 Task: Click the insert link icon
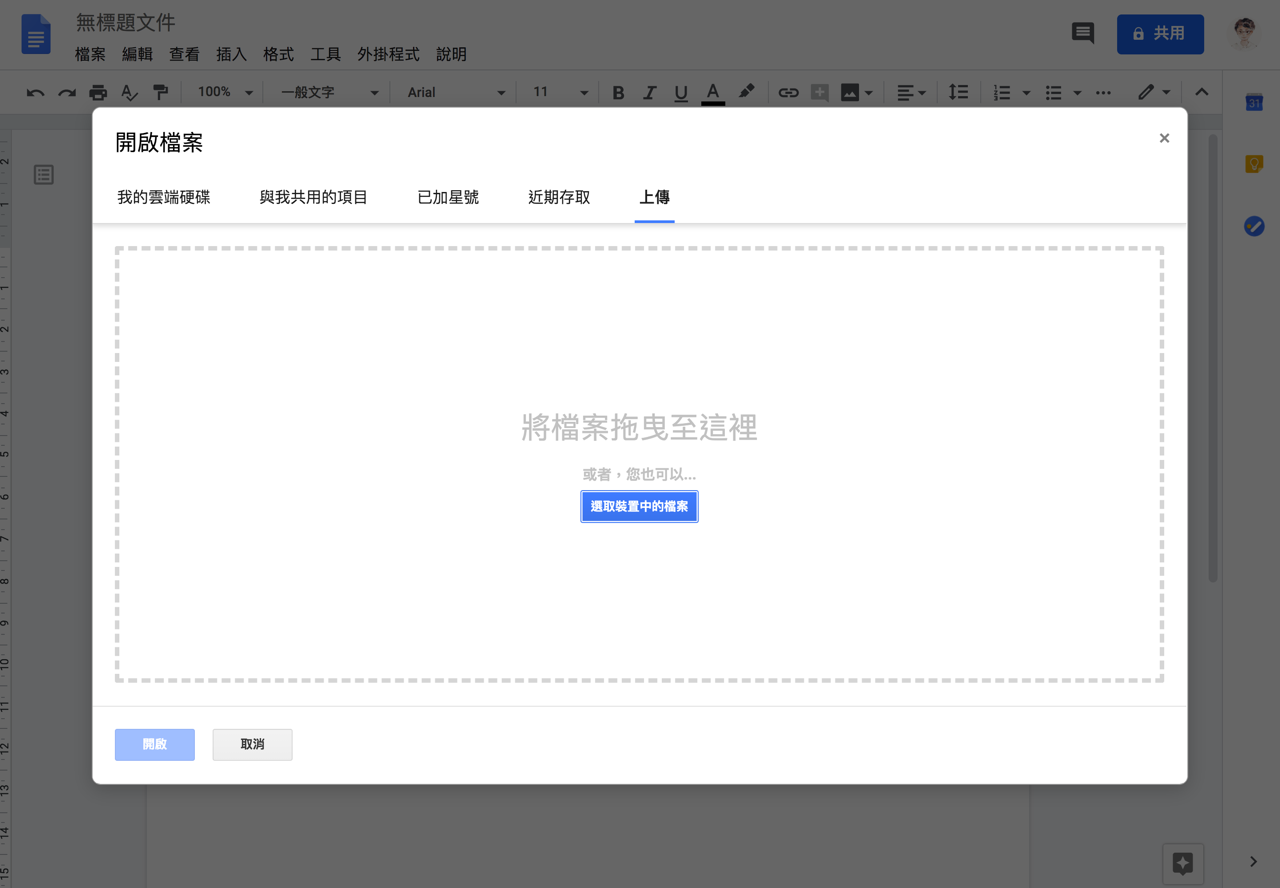click(x=788, y=92)
